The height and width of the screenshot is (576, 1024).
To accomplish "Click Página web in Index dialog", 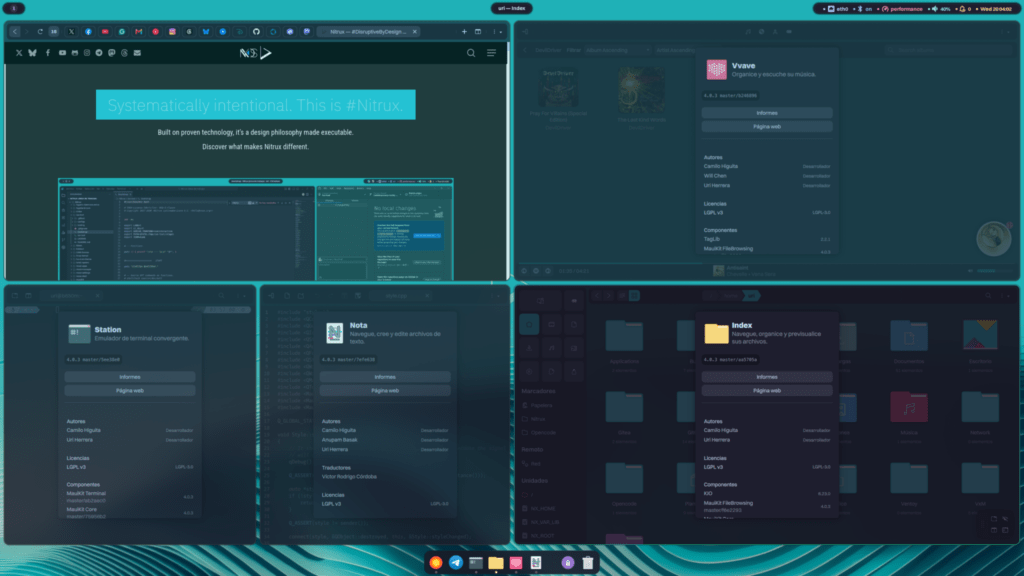I will (x=767, y=391).
